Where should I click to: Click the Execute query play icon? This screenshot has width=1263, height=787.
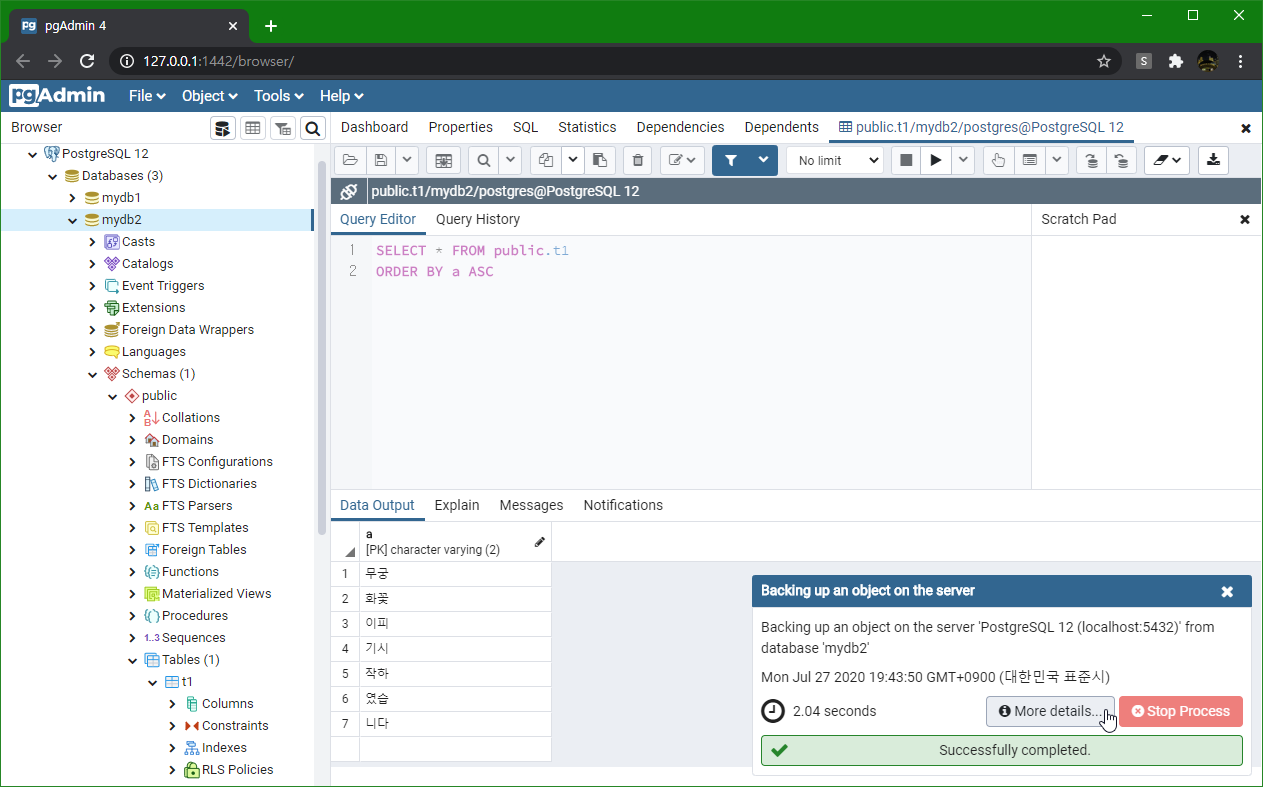click(936, 160)
